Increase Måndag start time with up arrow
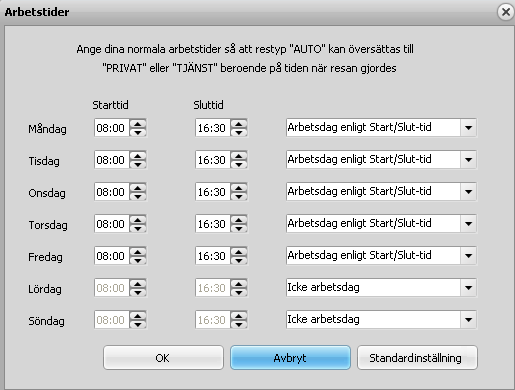 [x=138, y=124]
